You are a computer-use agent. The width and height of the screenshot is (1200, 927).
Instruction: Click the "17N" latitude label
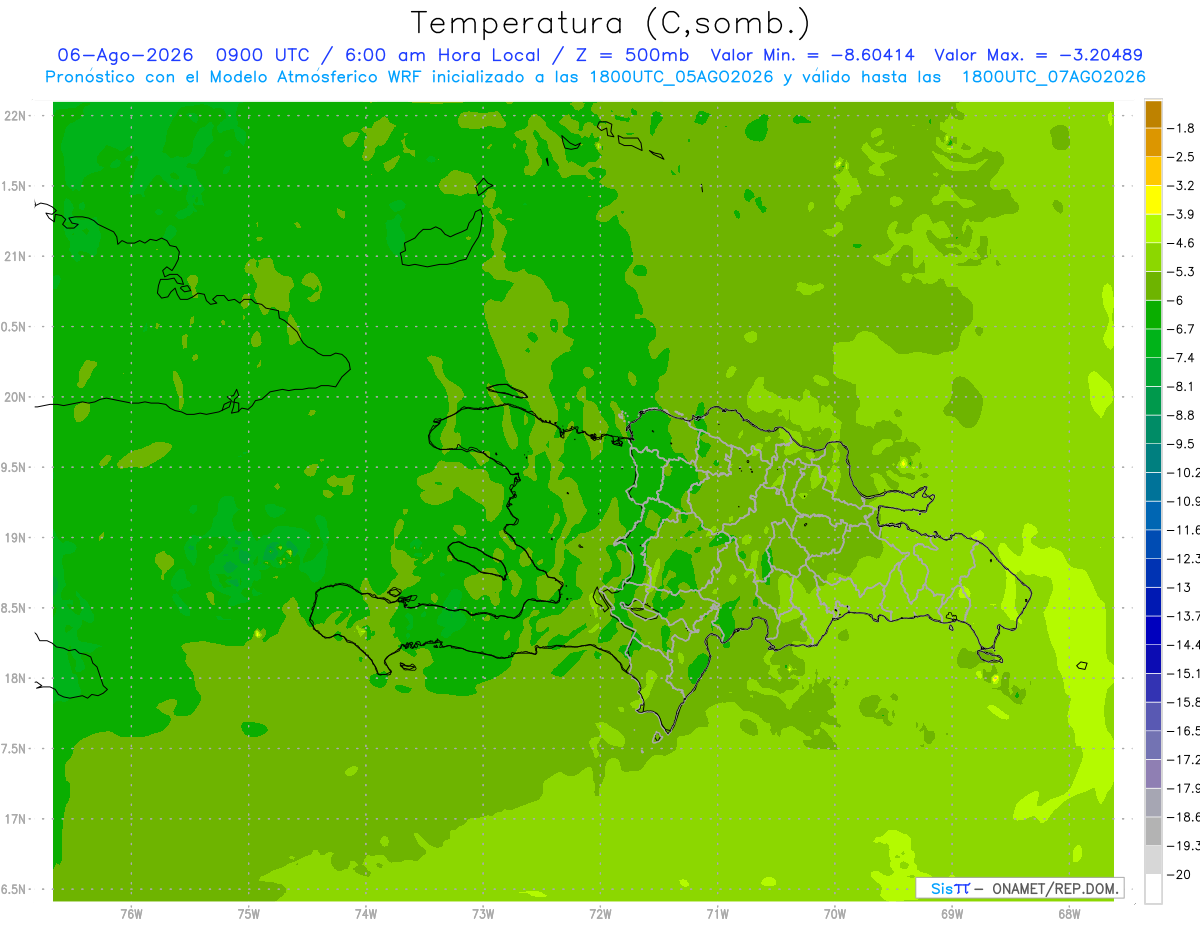click(17, 819)
